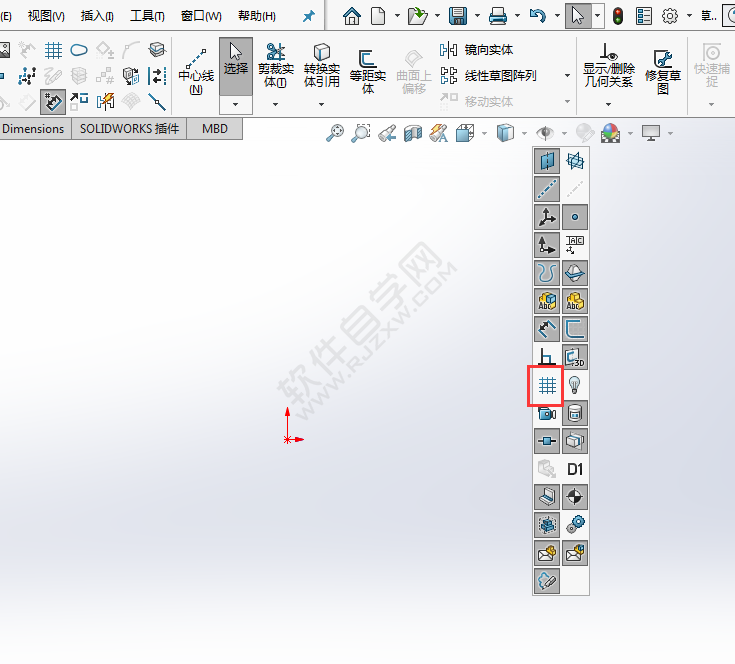This screenshot has width=735, height=664.
Task: Print using the printer icon
Action: [497, 16]
